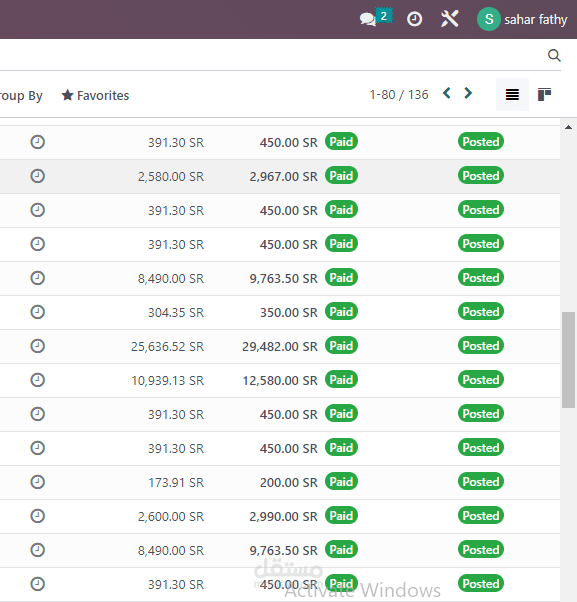Click activity clock in the 2,580.00 SR row

coord(38,176)
